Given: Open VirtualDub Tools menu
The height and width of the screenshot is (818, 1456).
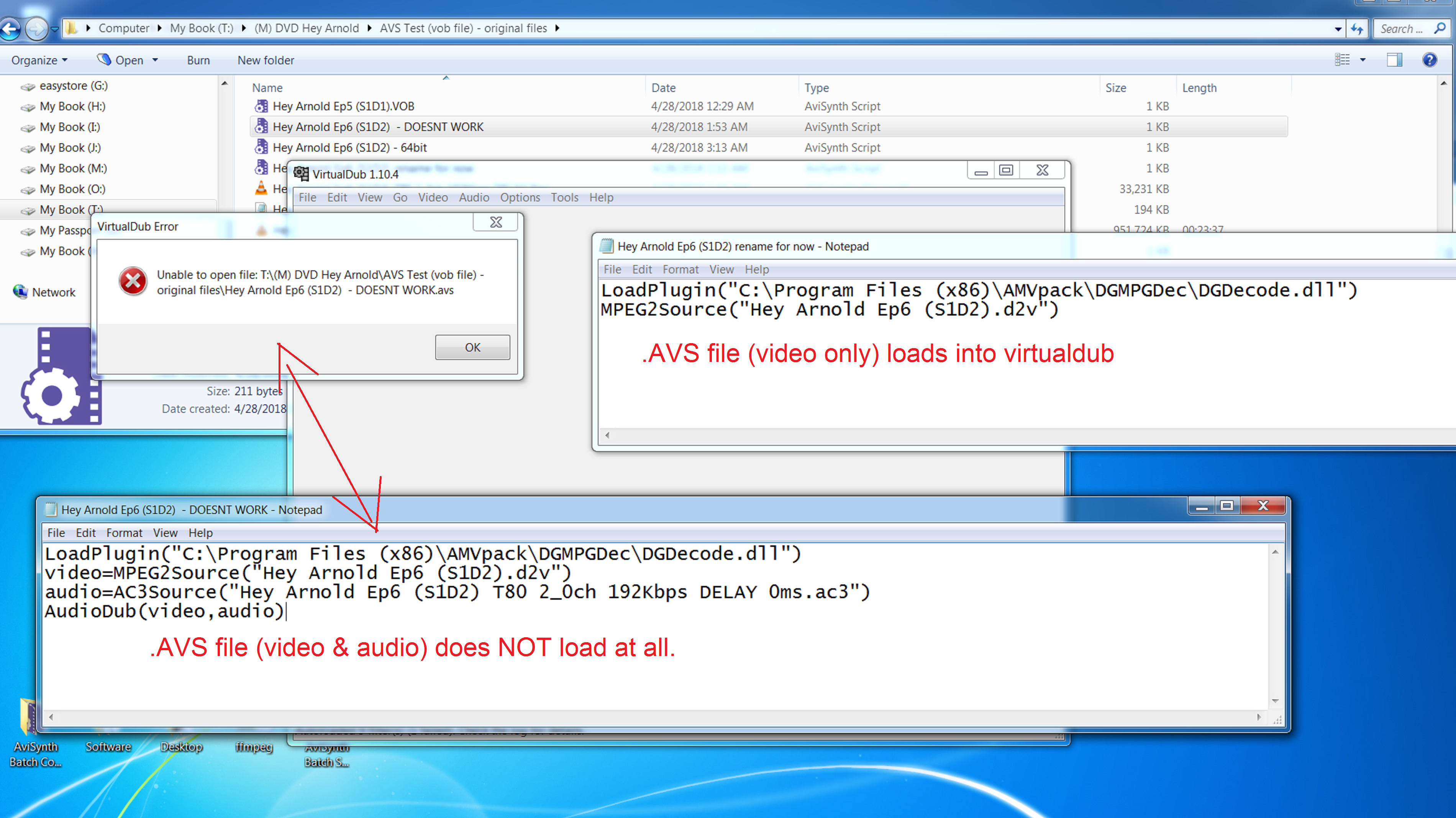Looking at the screenshot, I should [565, 198].
